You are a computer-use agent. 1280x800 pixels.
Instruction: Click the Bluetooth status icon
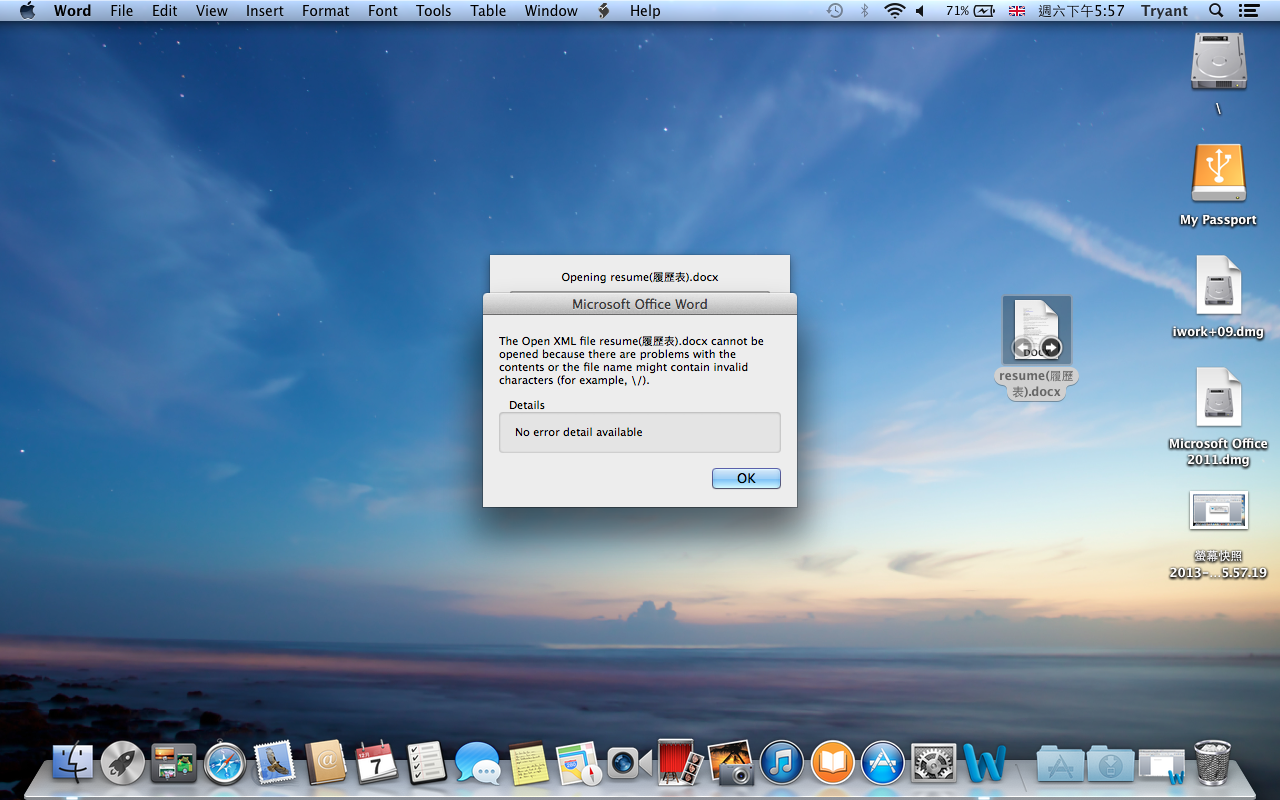pyautogui.click(x=865, y=11)
